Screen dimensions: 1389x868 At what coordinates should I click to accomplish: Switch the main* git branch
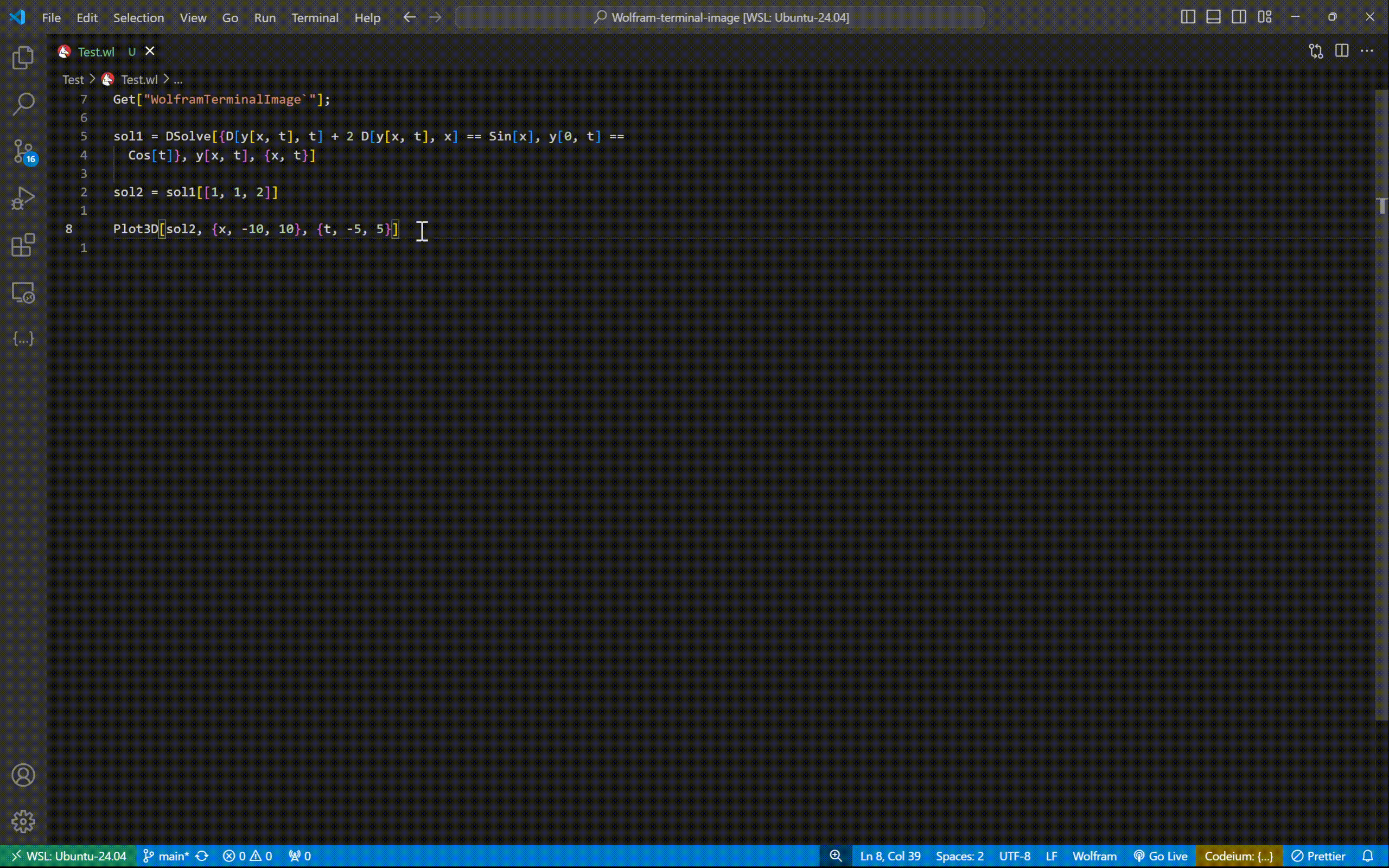166,856
